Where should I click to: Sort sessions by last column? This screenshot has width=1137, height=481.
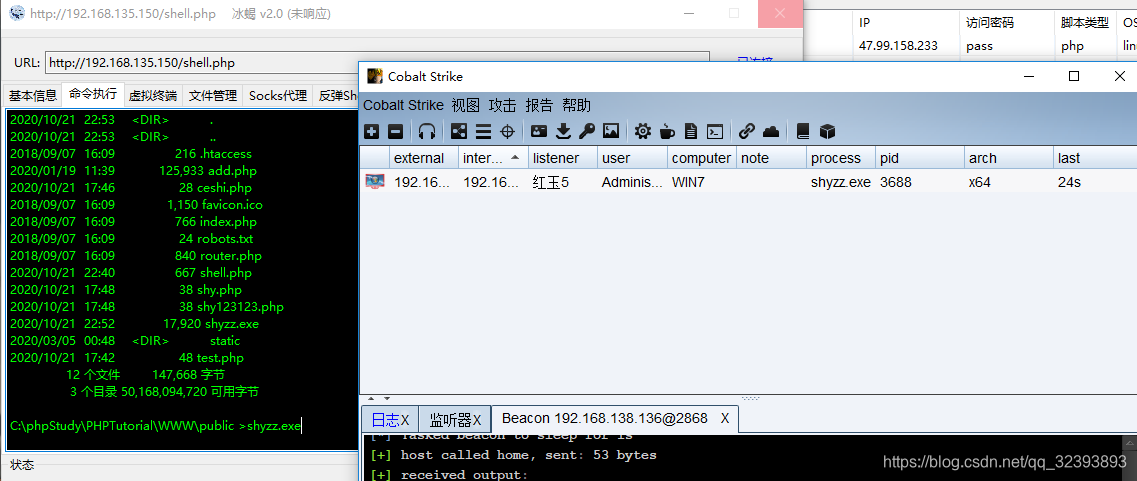tap(1095, 157)
